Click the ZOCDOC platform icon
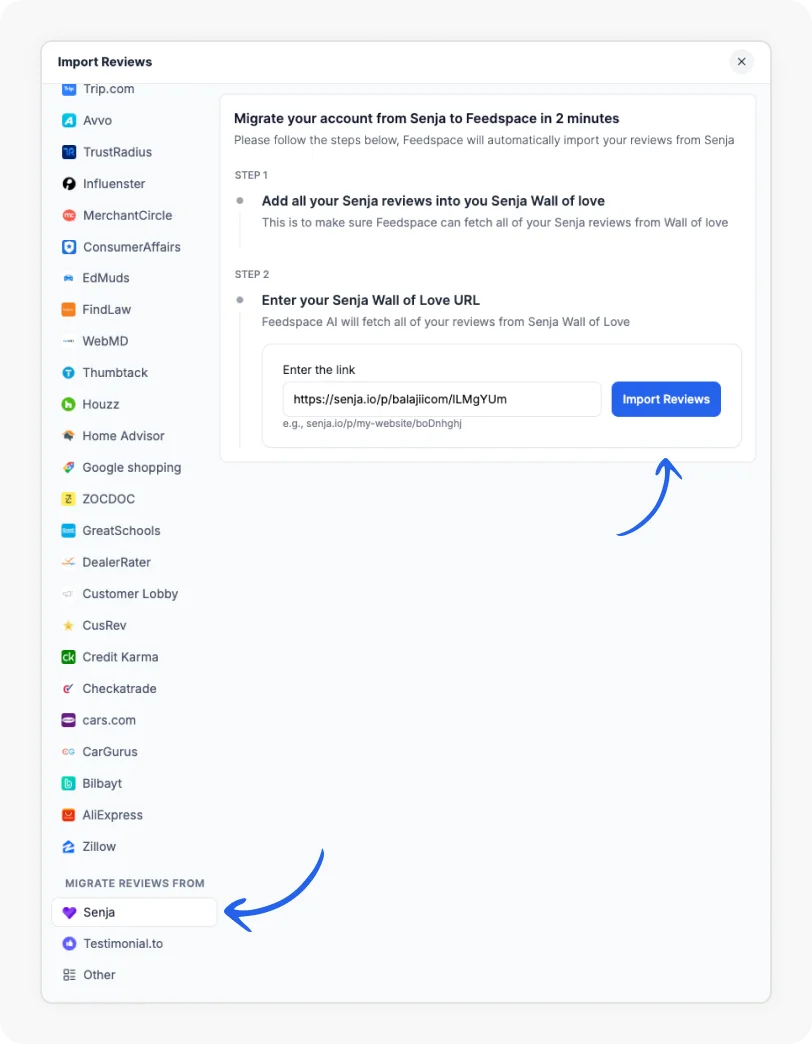 (x=68, y=499)
